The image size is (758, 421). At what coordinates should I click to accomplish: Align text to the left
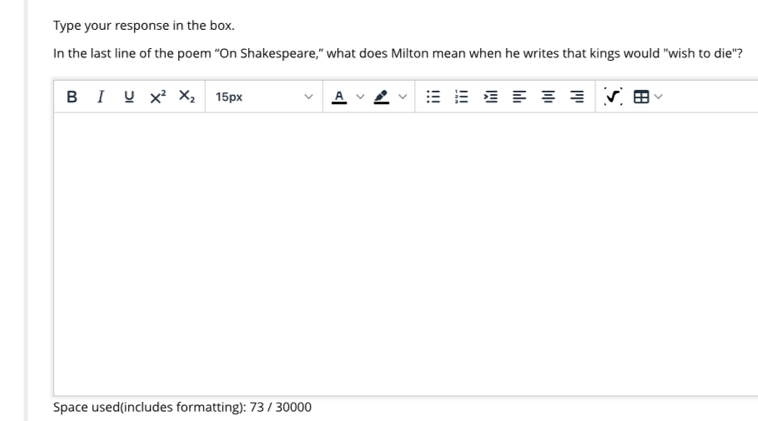click(520, 97)
